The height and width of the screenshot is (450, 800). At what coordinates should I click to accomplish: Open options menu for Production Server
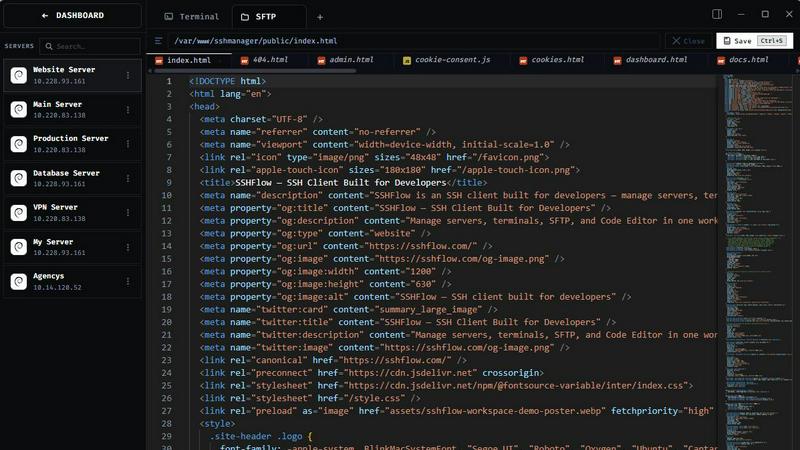(128, 144)
